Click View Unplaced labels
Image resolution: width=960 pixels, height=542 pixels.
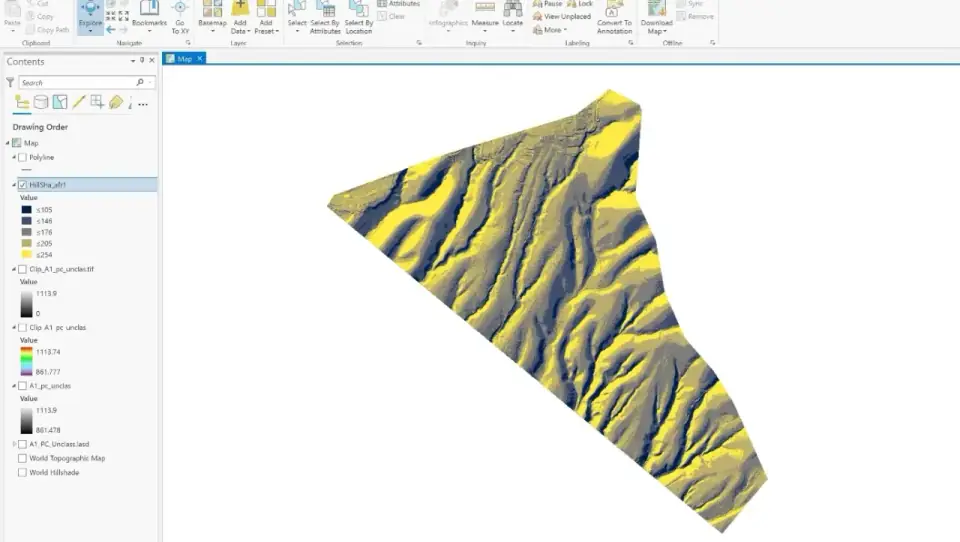click(x=561, y=17)
